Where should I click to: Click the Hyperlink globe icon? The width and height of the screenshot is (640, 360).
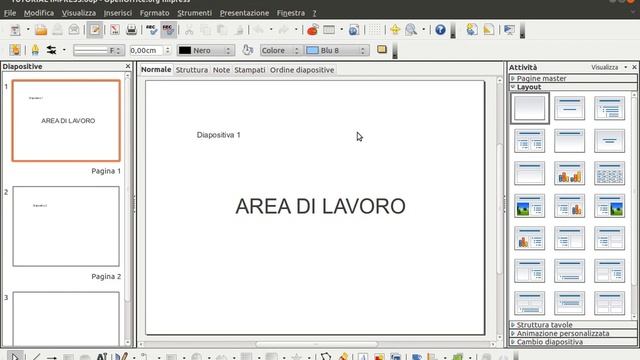click(x=354, y=30)
